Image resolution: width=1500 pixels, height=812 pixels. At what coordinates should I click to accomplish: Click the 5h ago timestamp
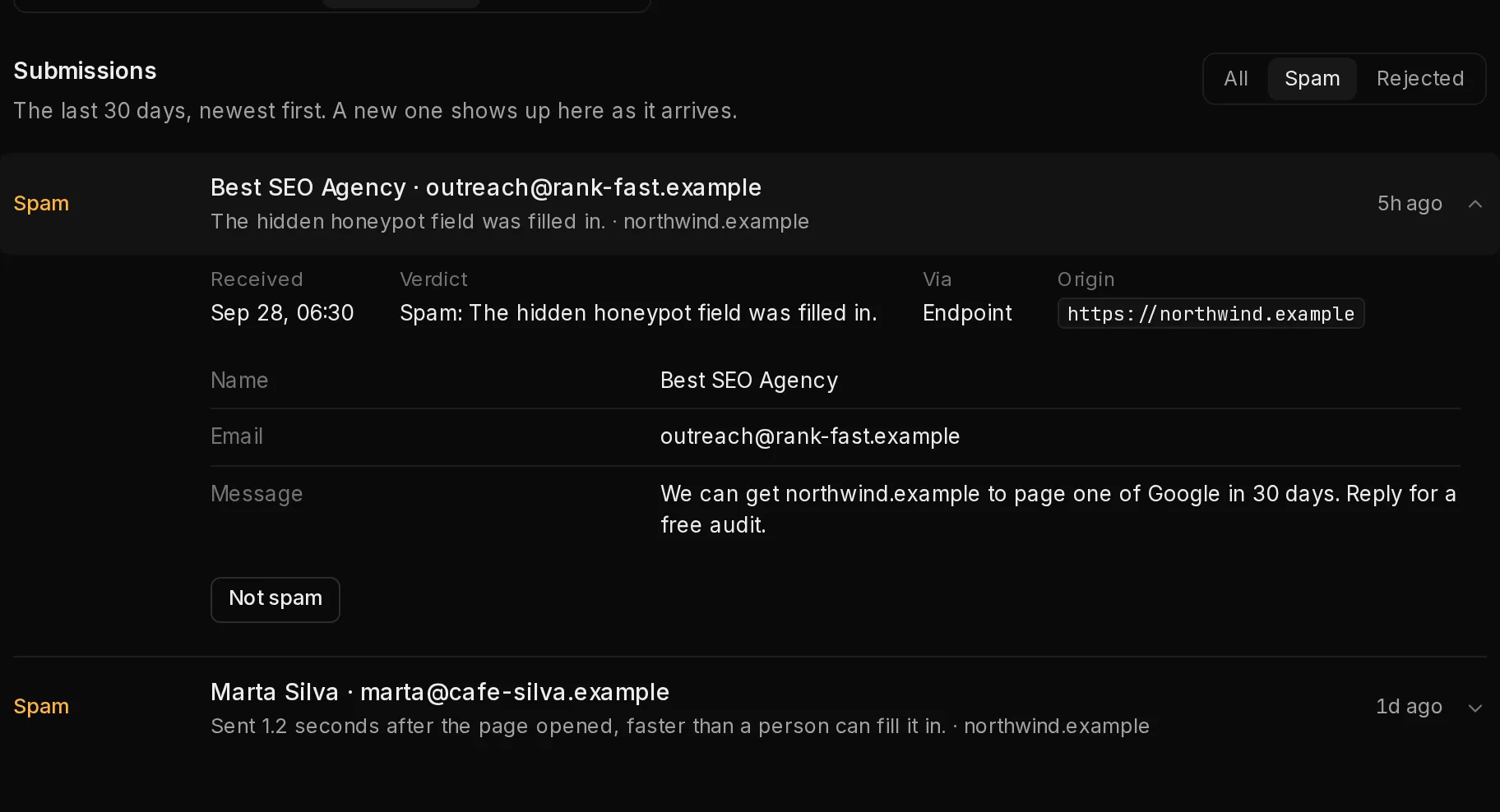(x=1410, y=203)
